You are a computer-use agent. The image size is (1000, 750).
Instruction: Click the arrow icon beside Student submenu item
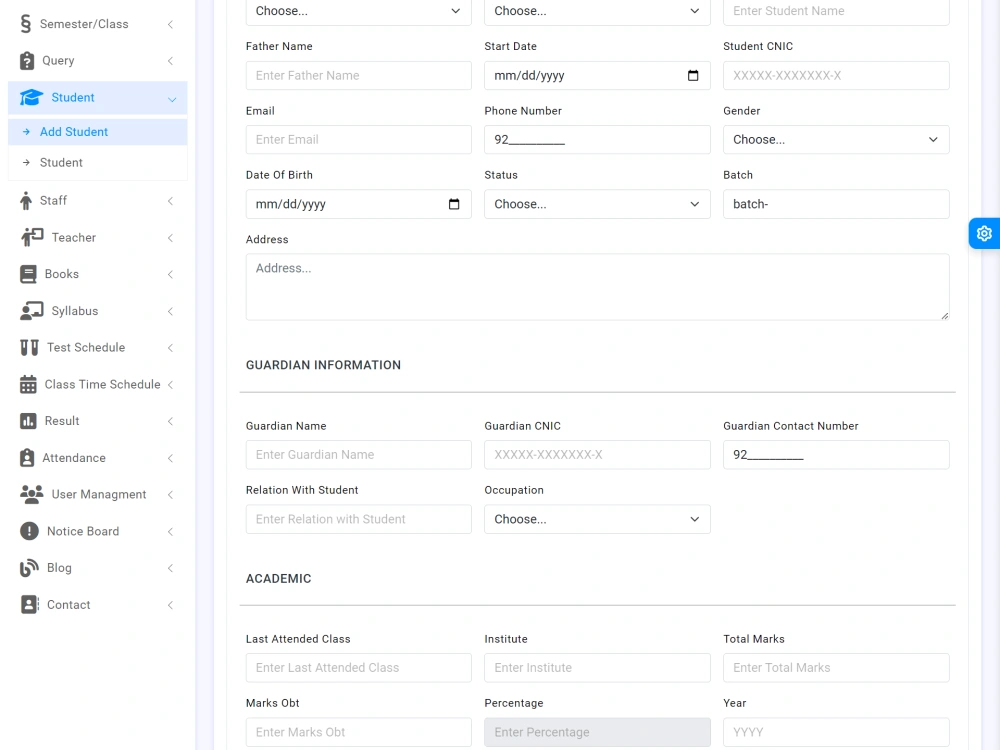coord(26,163)
